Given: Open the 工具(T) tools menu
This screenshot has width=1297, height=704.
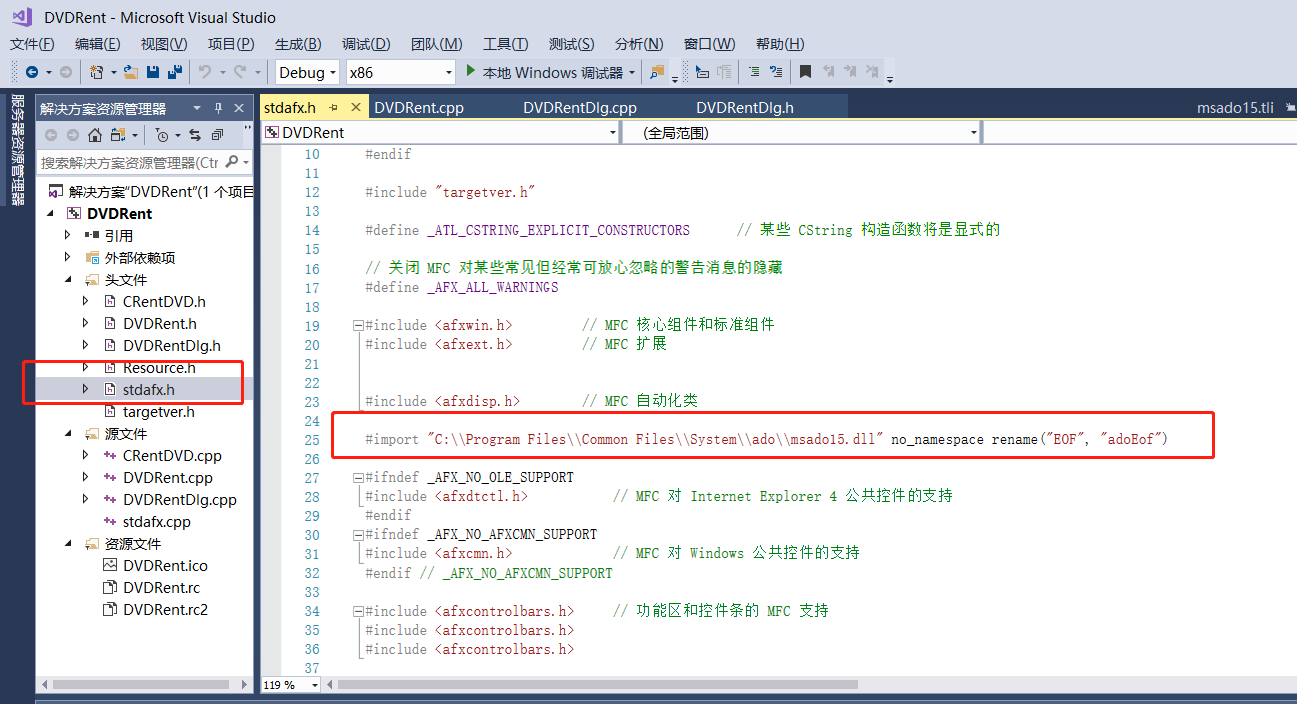Looking at the screenshot, I should (x=505, y=44).
